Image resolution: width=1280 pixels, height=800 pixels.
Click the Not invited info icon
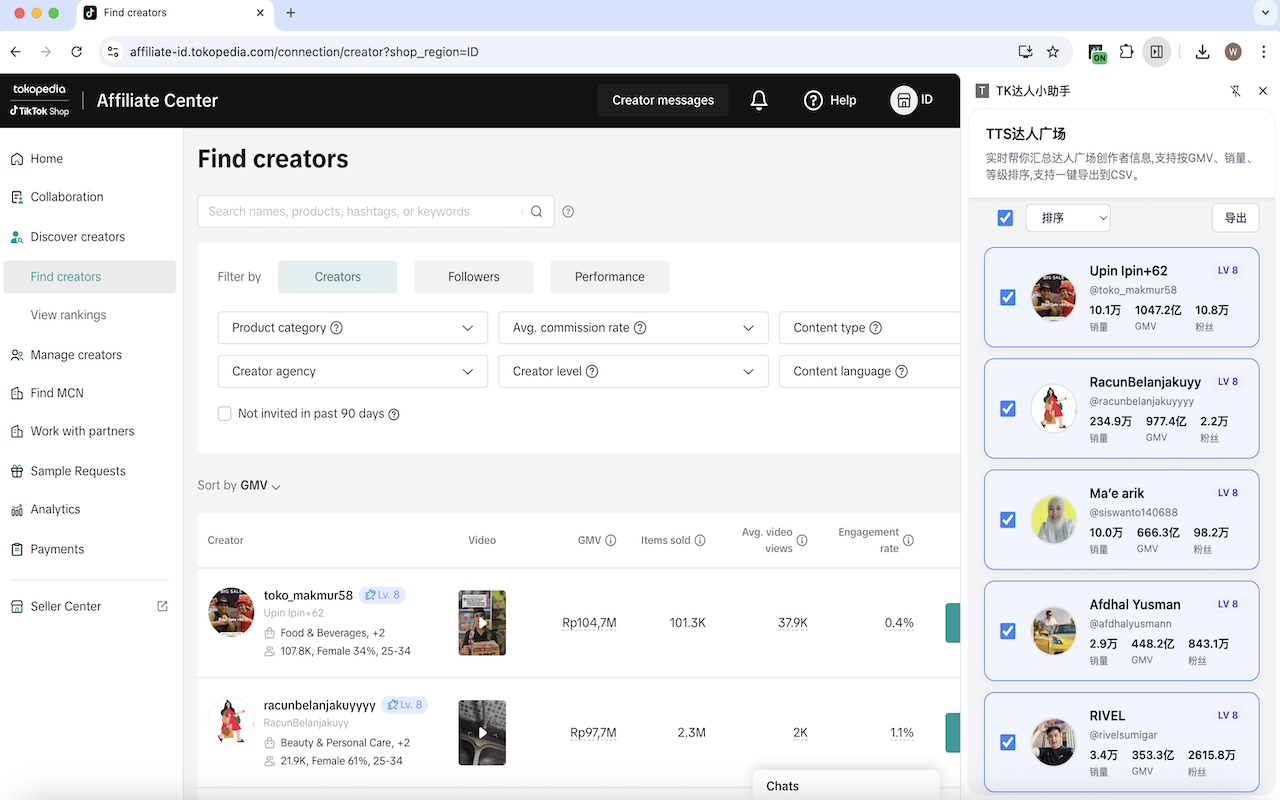coord(394,414)
